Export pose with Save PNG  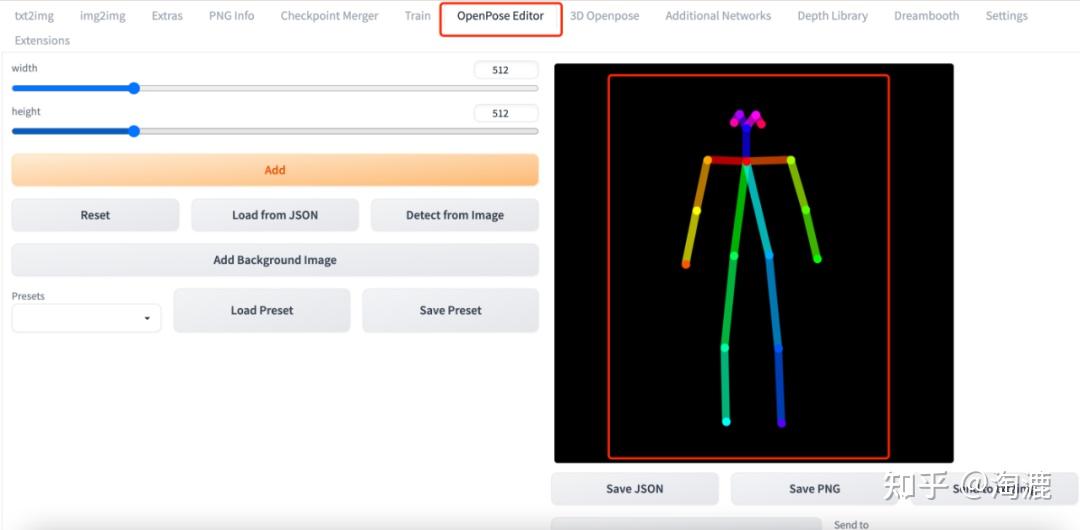tap(814, 489)
